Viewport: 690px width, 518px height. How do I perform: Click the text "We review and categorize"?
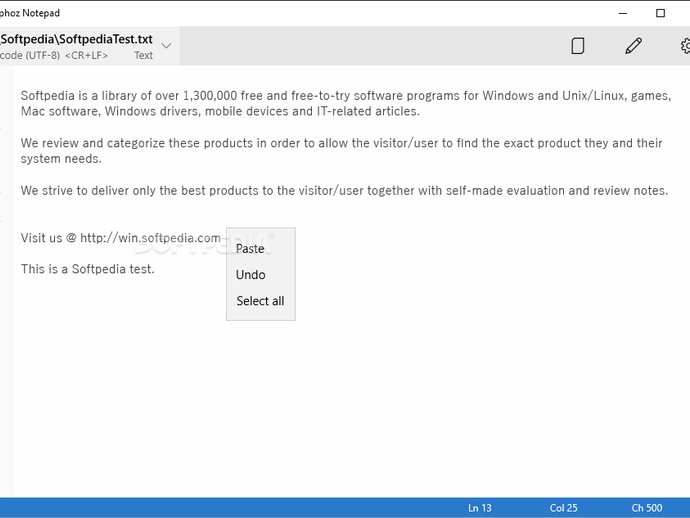click(x=93, y=143)
